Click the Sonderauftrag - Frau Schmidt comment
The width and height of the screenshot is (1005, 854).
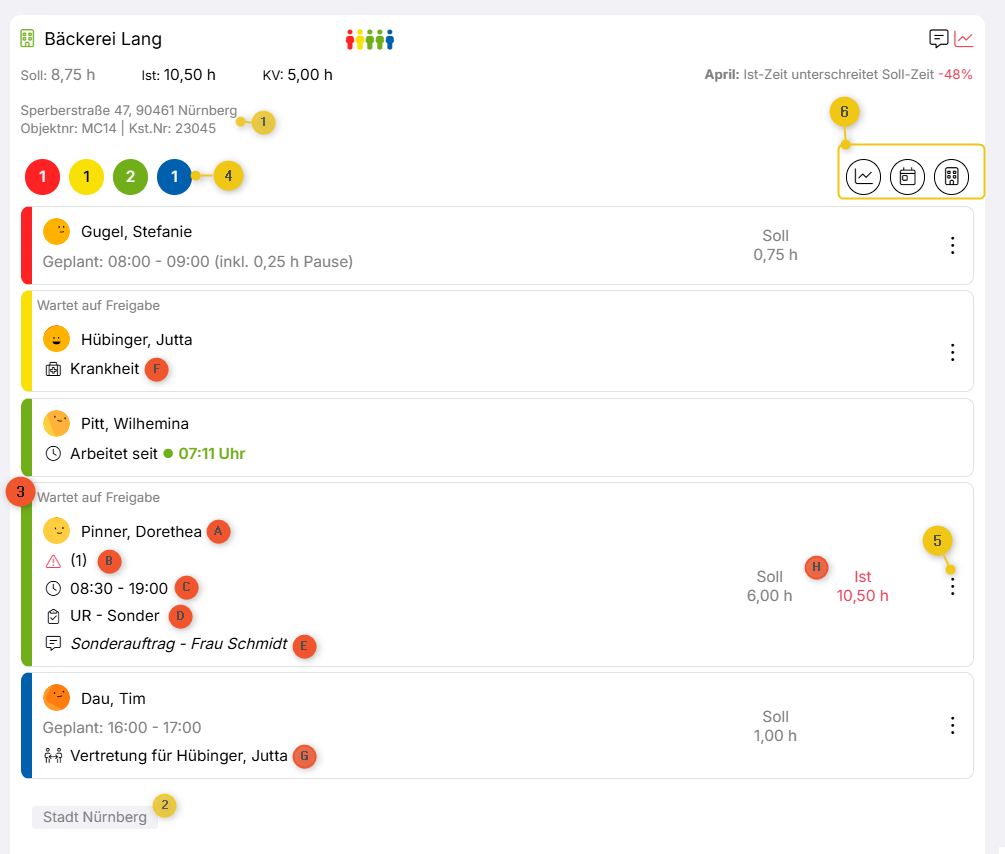click(179, 644)
